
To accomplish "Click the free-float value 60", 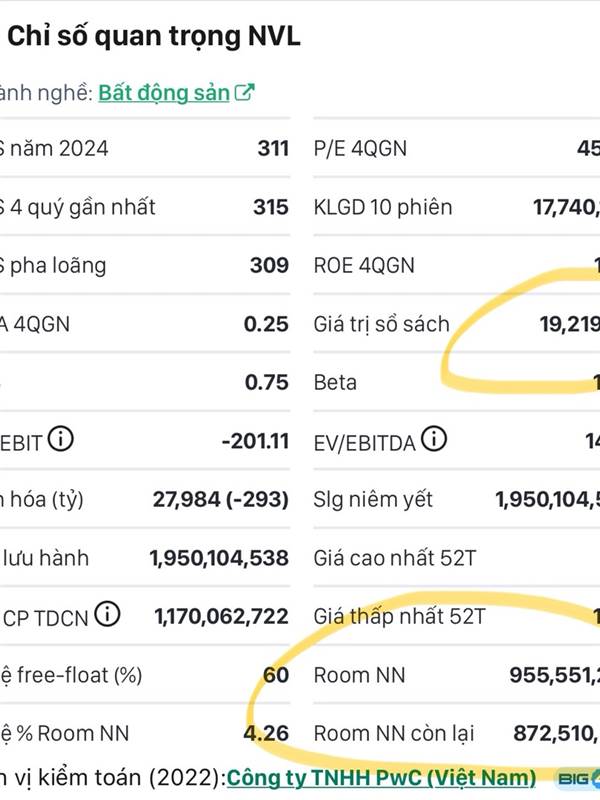I will 275,675.
